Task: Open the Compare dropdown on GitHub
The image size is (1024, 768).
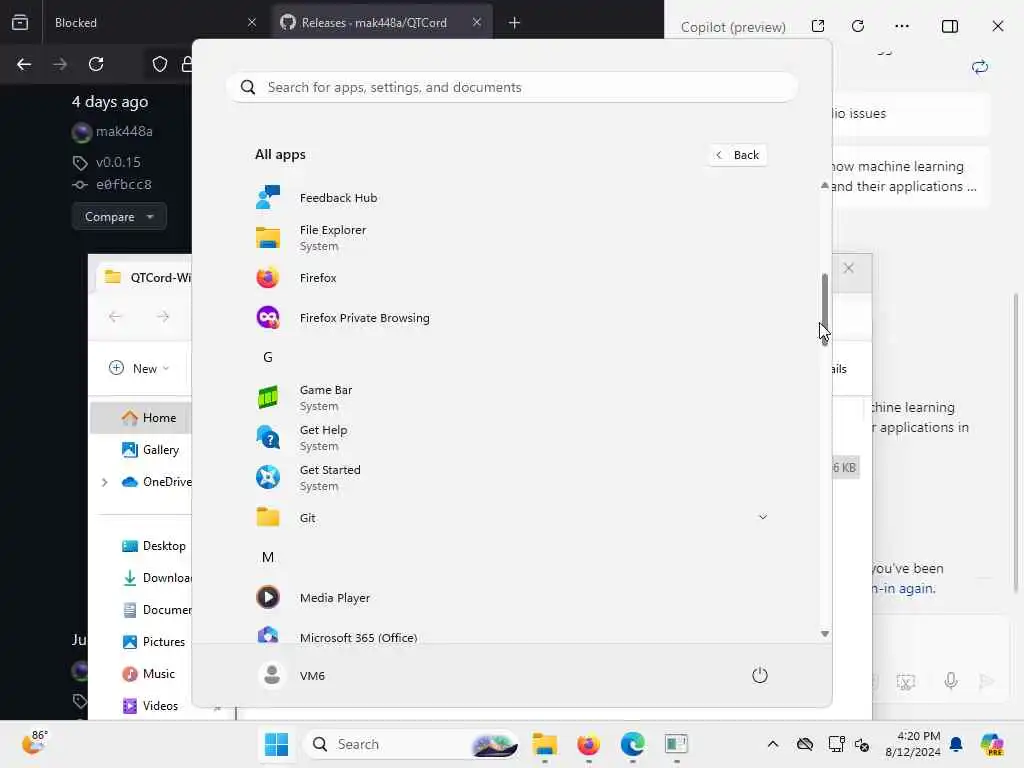Action: 119,217
